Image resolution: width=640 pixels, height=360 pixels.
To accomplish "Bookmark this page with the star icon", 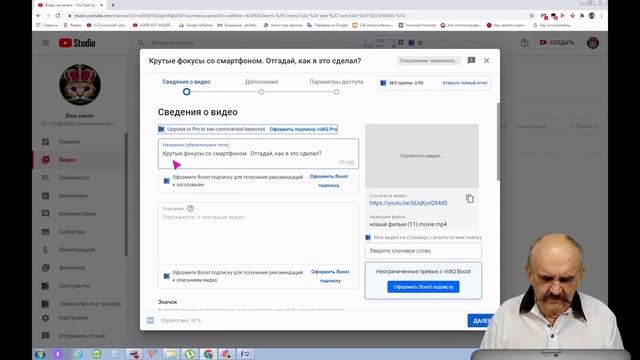I will point(531,16).
